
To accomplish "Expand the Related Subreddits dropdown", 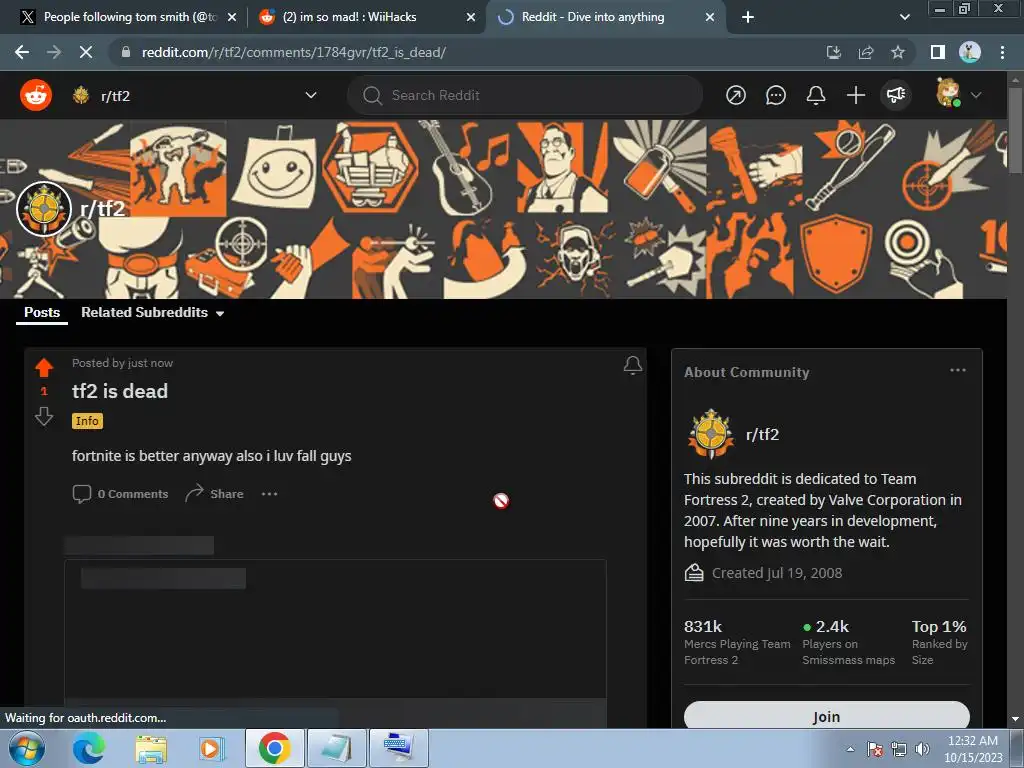I will tap(152, 313).
